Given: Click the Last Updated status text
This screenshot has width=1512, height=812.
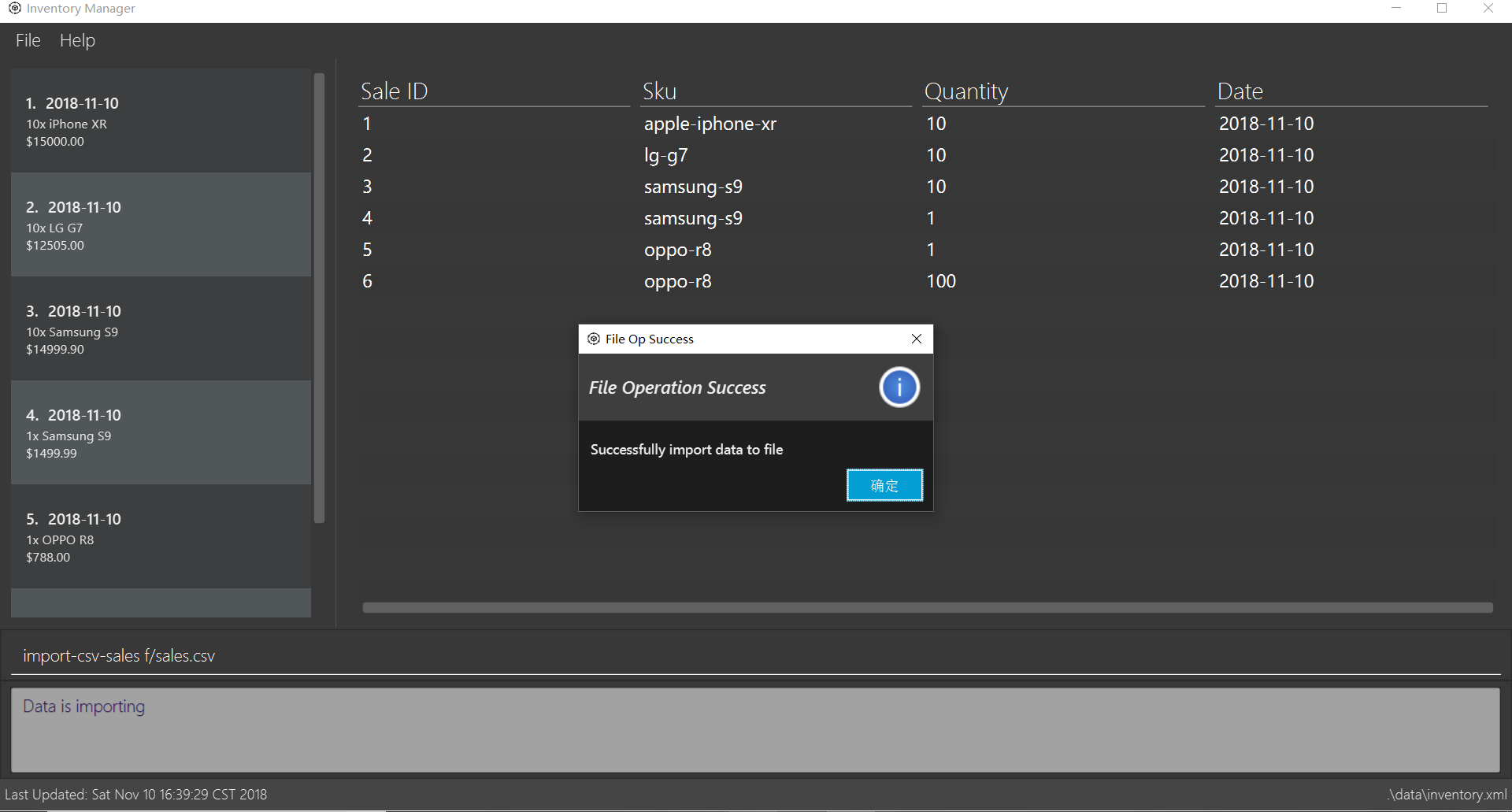Looking at the screenshot, I should (x=135, y=795).
